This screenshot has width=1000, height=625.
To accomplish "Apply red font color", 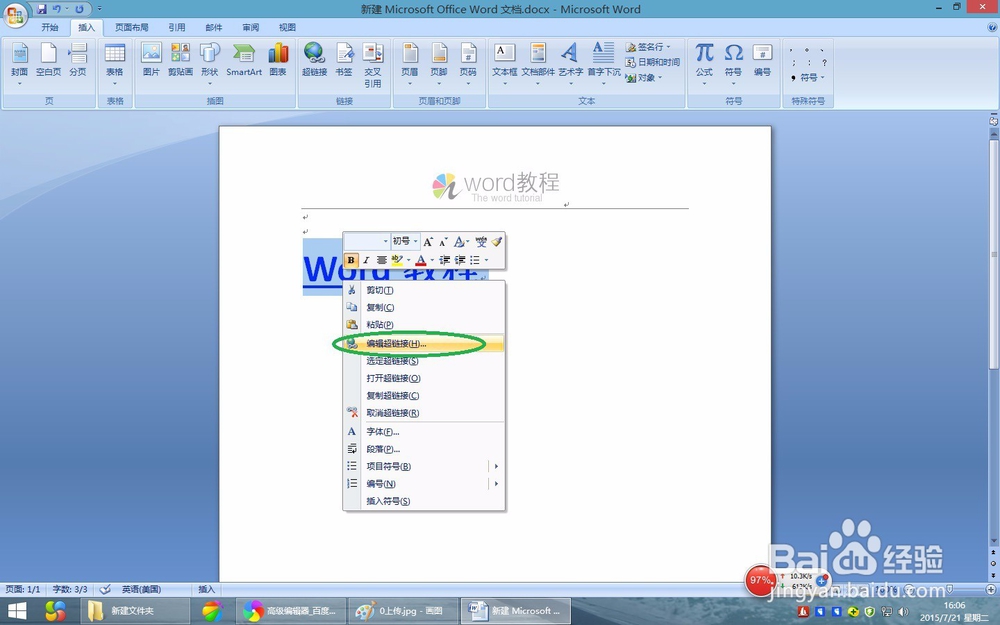I will click(421, 260).
